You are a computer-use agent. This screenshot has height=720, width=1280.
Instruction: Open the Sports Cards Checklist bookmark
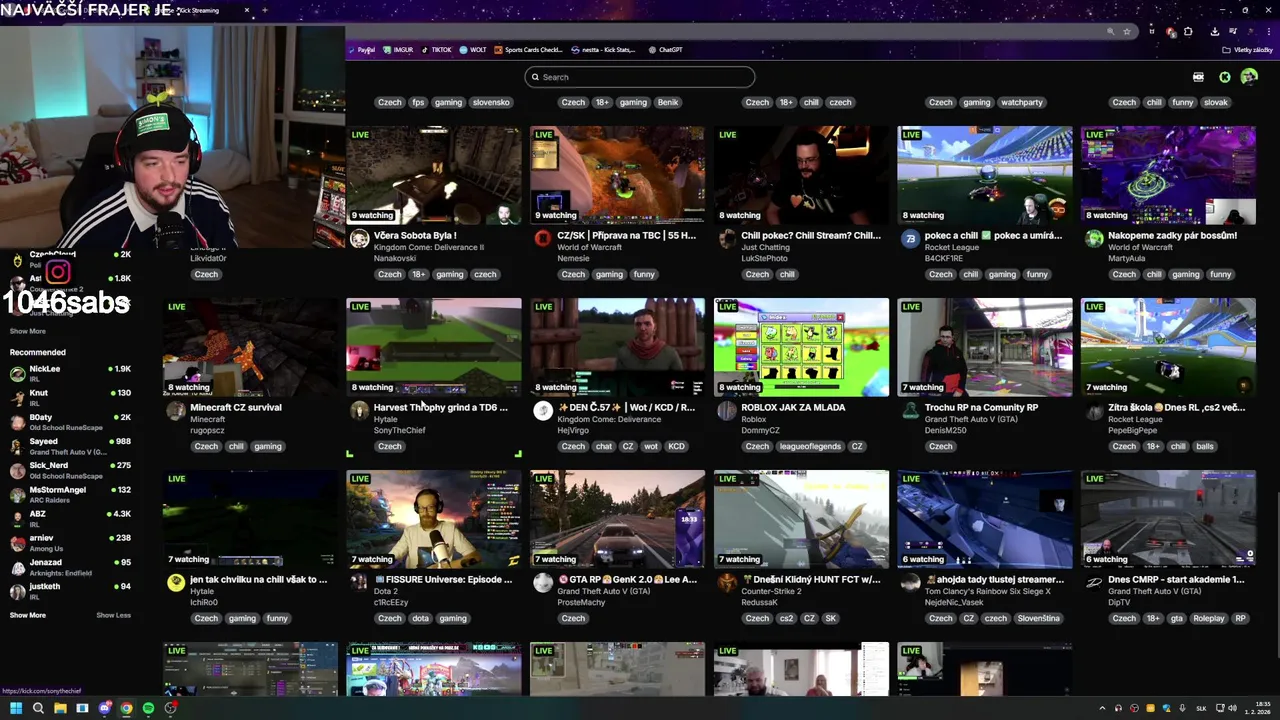point(529,49)
